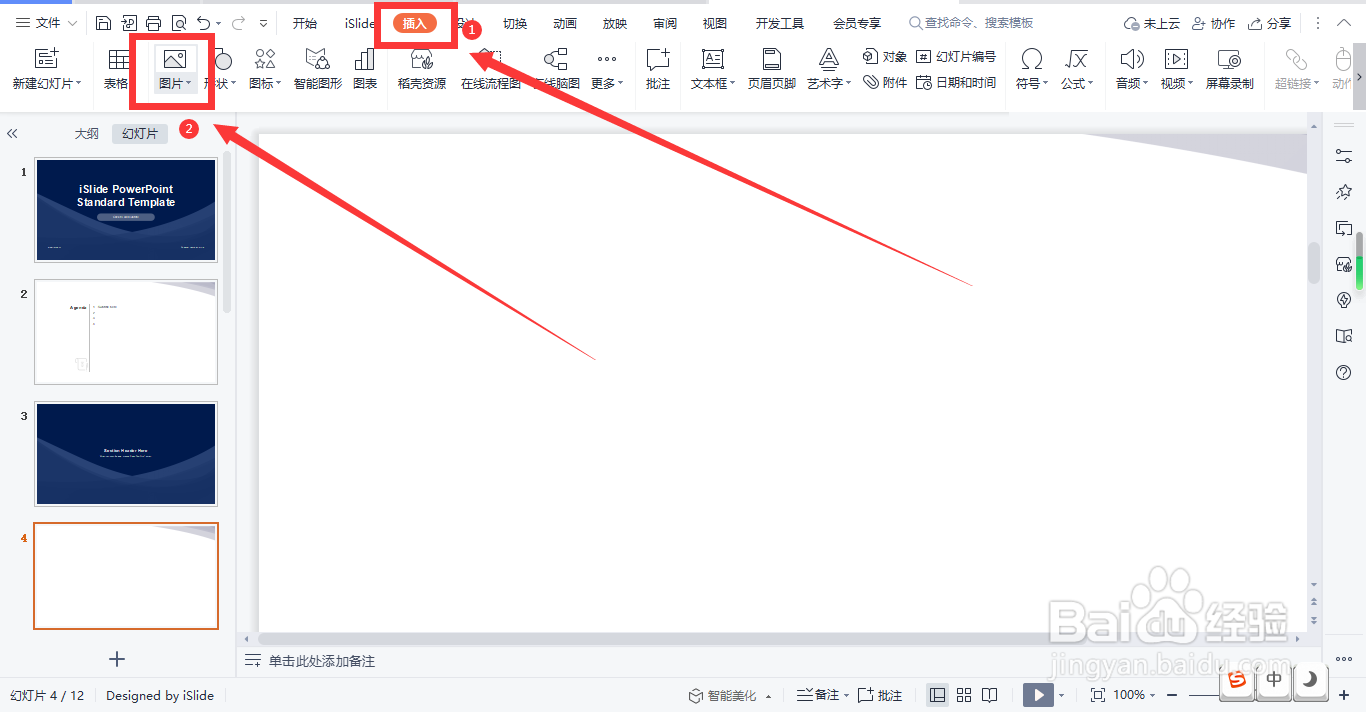Switch to 动画 animation tab
Viewport: 1366px width, 712px height.
[565, 23]
